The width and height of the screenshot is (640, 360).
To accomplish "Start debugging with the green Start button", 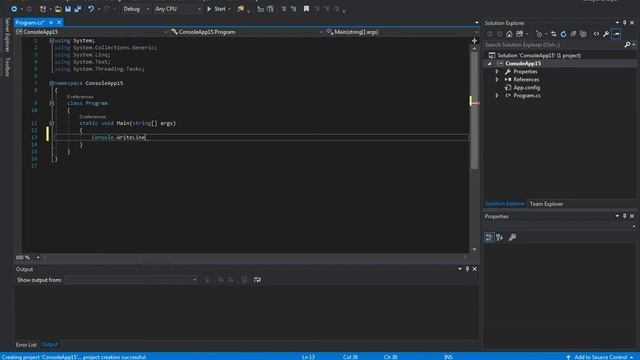I will (x=216, y=9).
